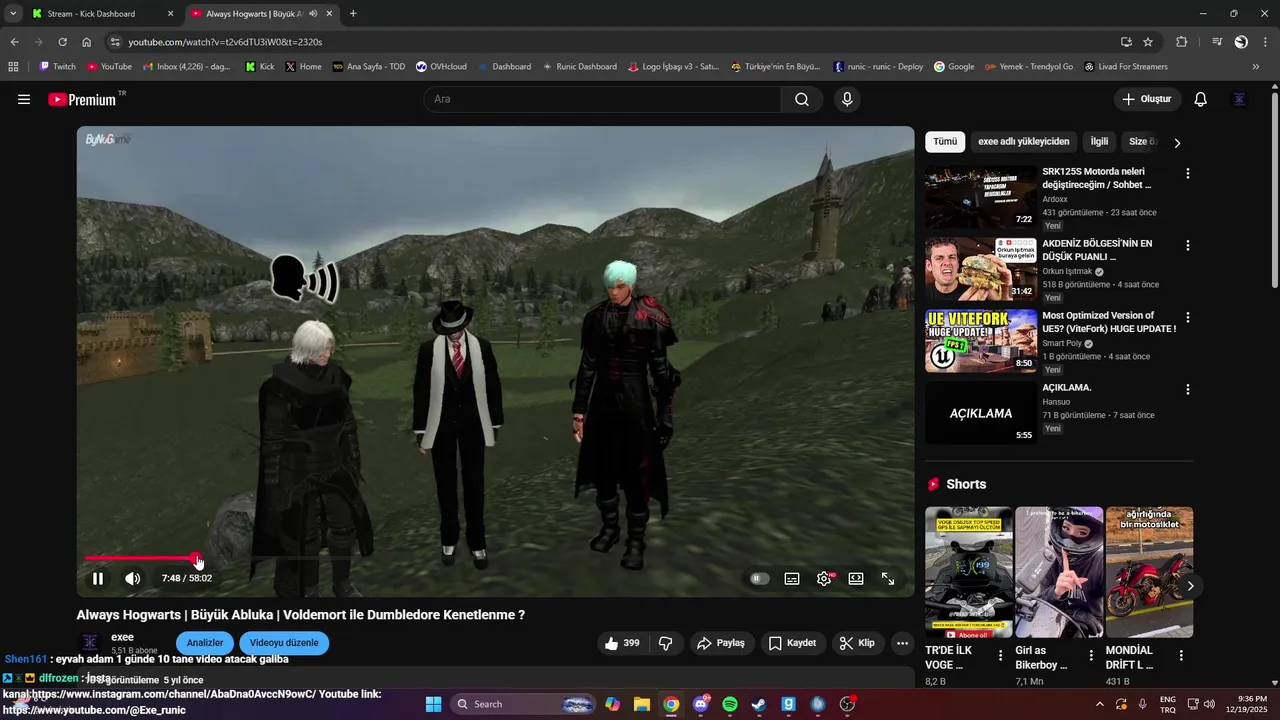Open the YouTube guide hamburger menu
This screenshot has height=720, width=1280.
click(24, 99)
